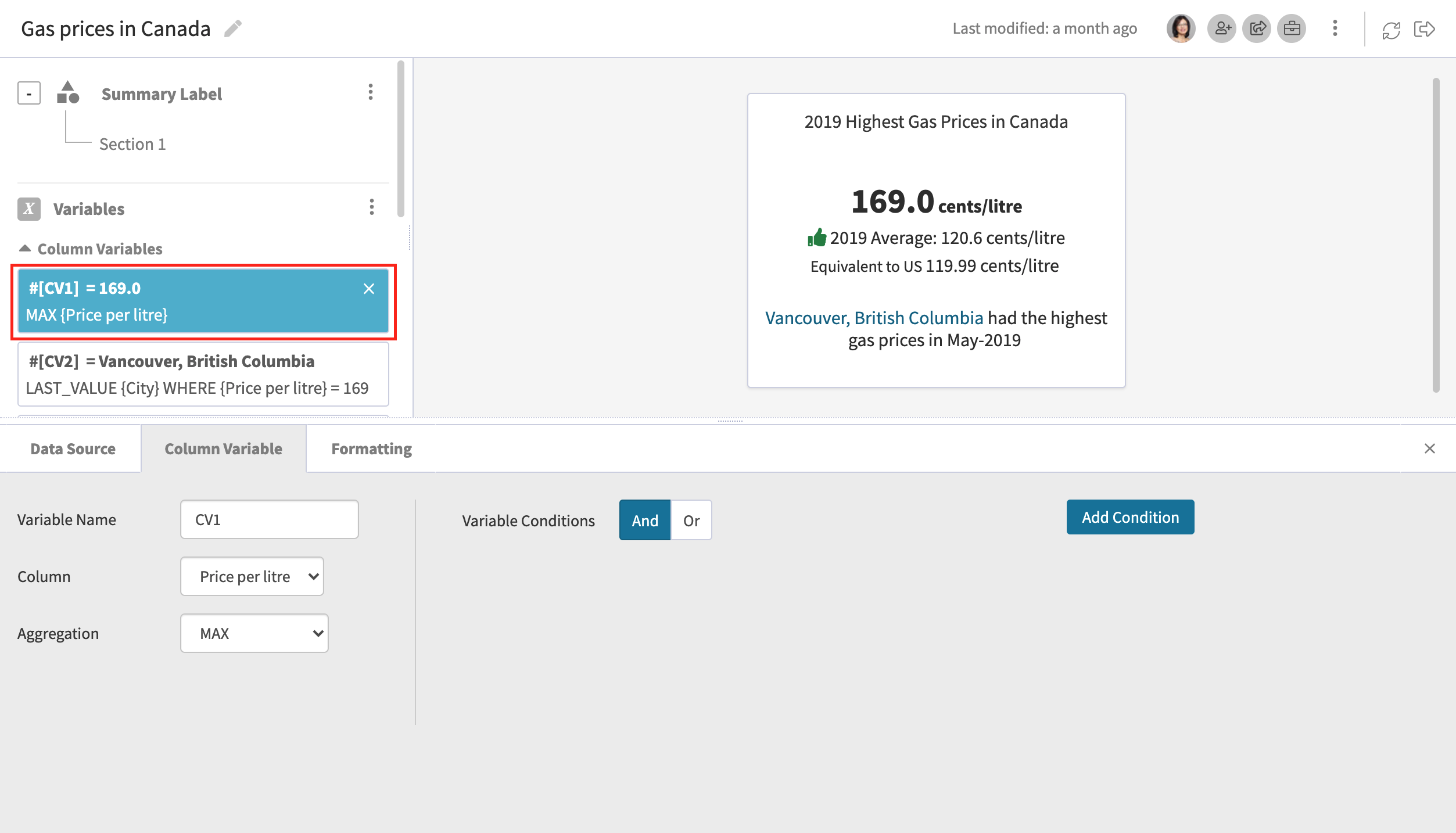Switch to the Formatting tab
The image size is (1456, 833).
click(x=372, y=448)
